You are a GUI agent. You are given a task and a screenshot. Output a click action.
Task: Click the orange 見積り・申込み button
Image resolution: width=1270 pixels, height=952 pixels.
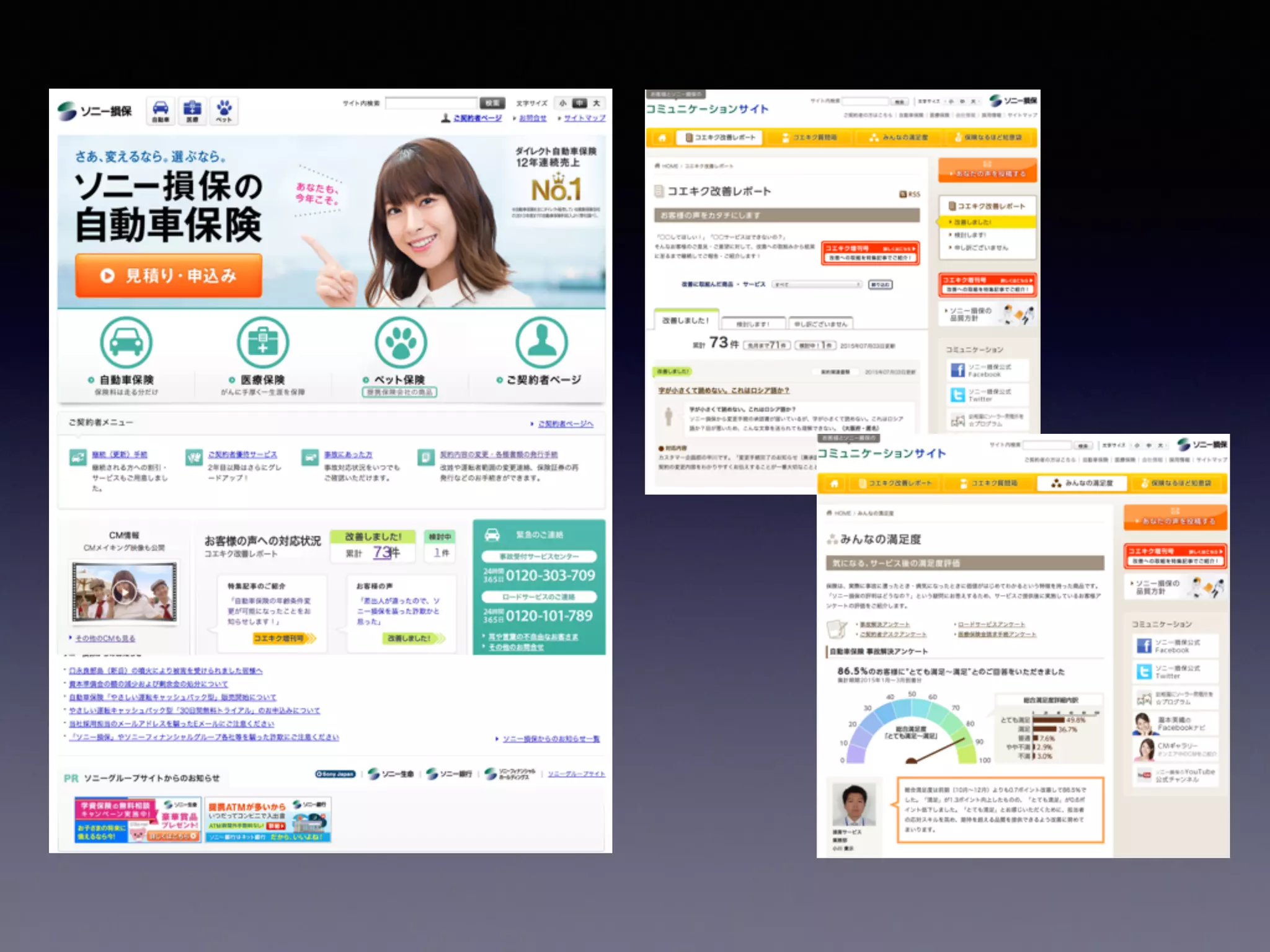(x=169, y=276)
